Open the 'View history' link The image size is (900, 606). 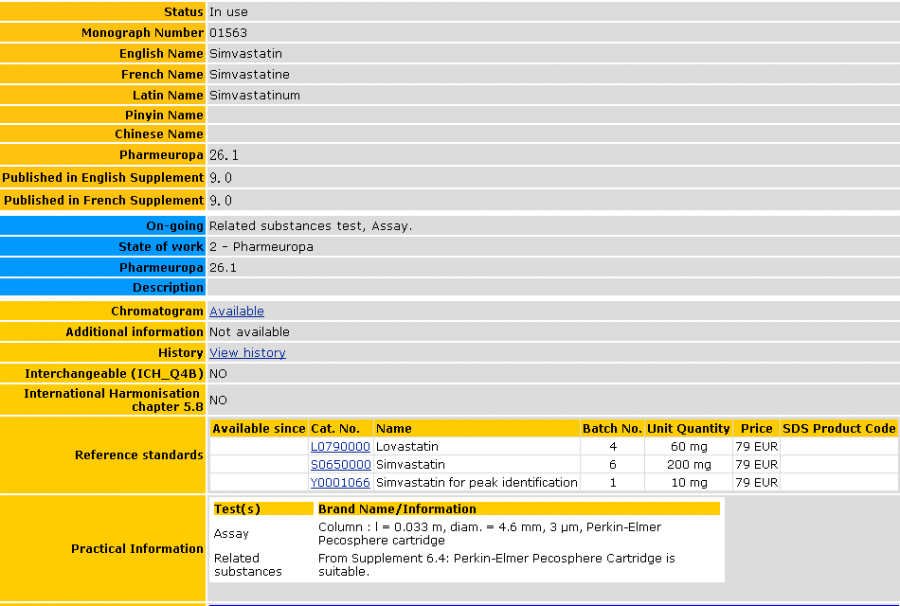(247, 353)
